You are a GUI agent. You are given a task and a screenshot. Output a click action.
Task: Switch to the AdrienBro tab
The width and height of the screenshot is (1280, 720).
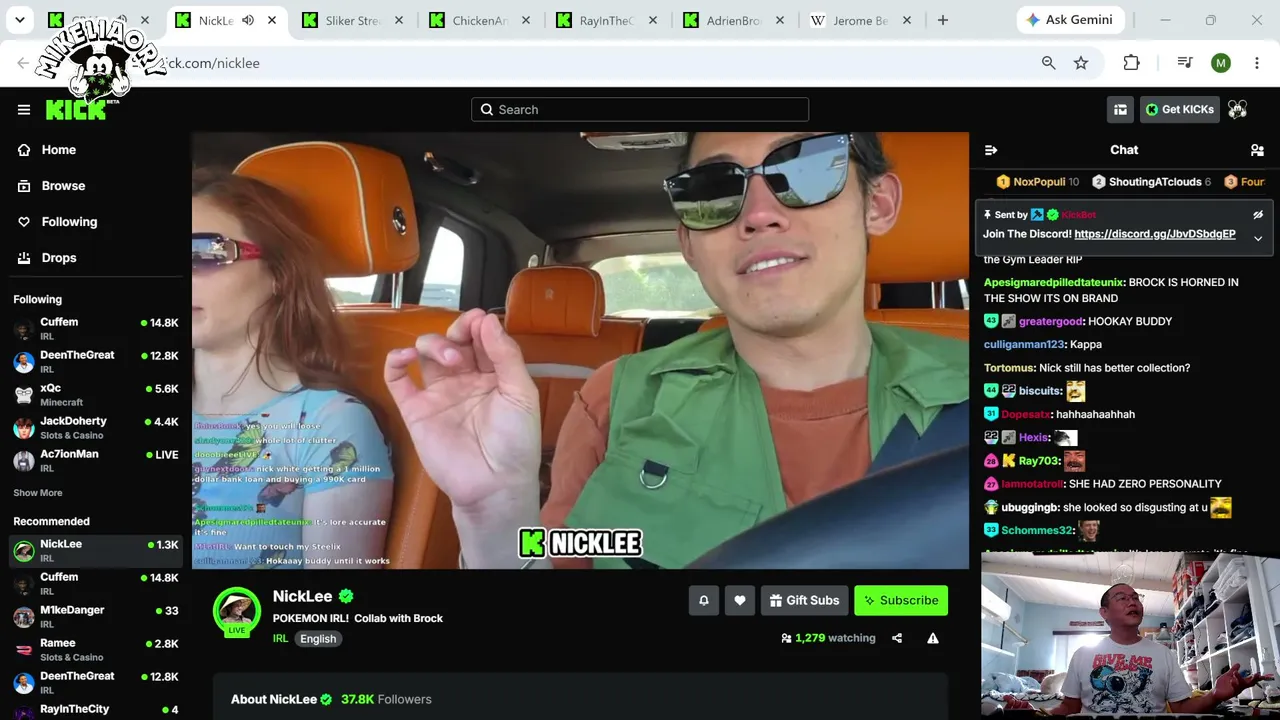[734, 20]
